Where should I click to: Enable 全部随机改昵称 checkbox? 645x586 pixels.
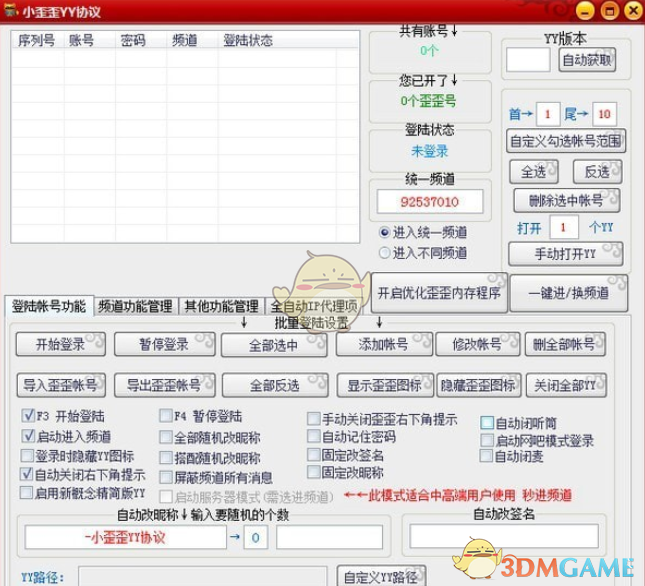click(166, 437)
